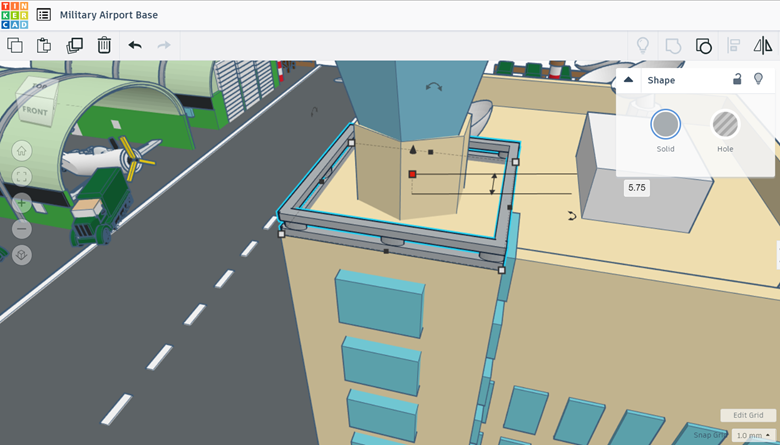This screenshot has height=445, width=780.
Task: Click the Align tool icon
Action: click(734, 45)
